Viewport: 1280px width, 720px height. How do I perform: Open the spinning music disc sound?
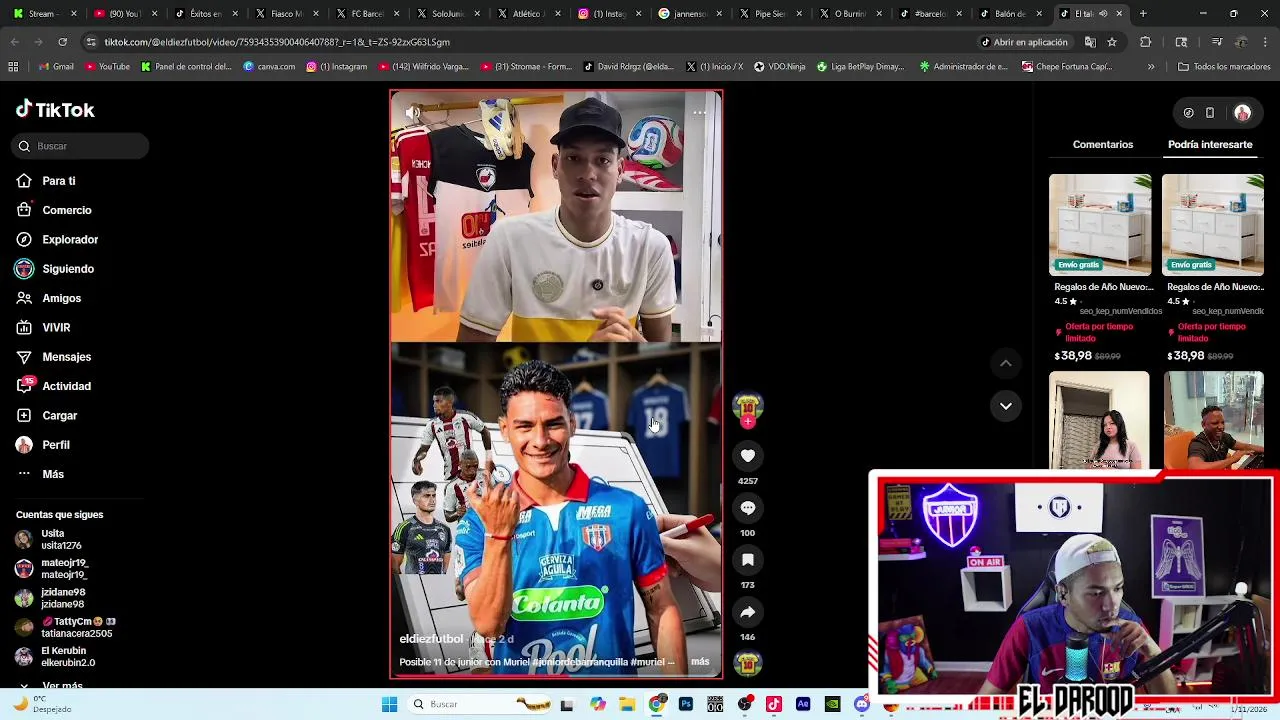click(x=747, y=663)
